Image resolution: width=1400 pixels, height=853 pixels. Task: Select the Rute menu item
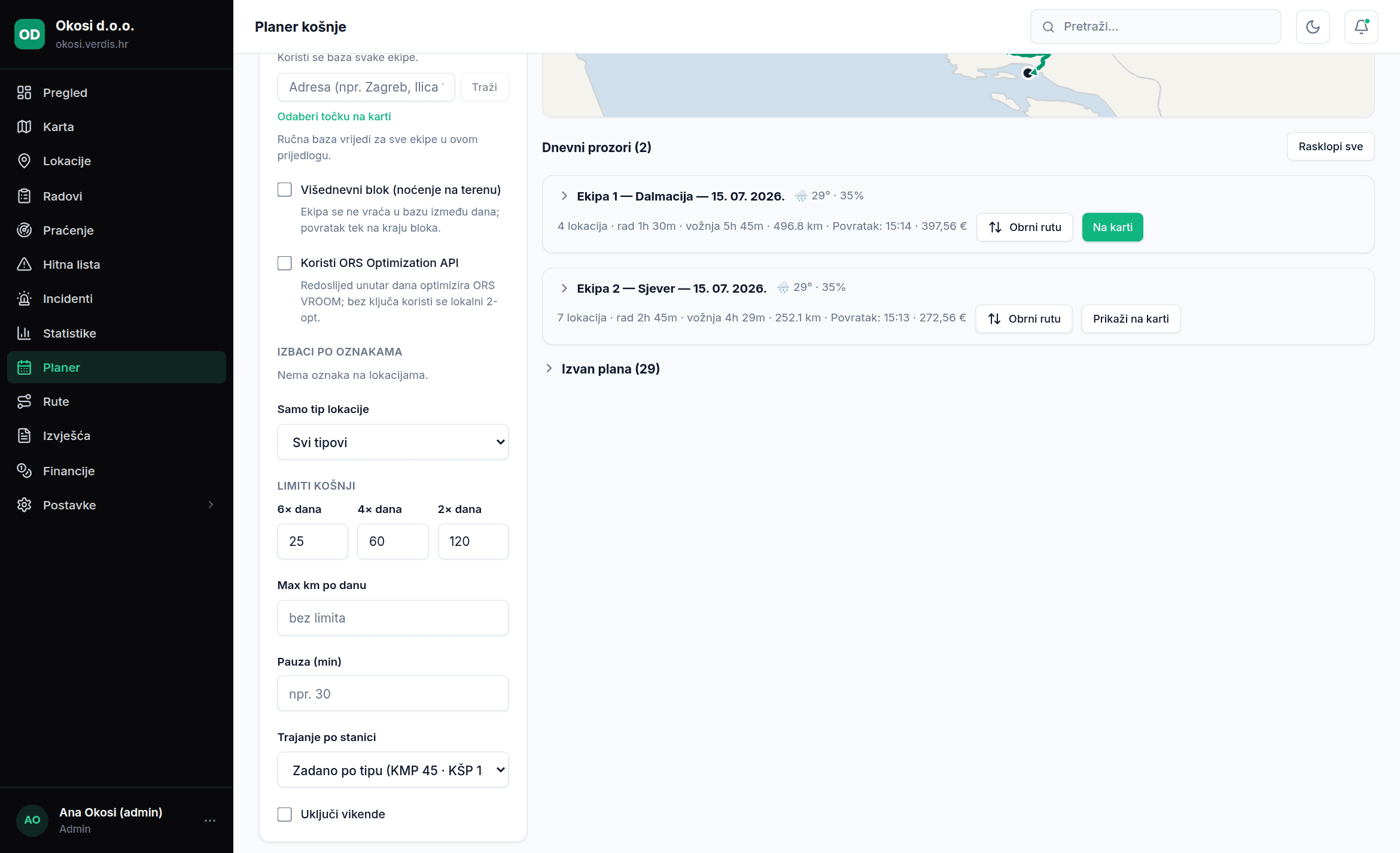(117, 401)
